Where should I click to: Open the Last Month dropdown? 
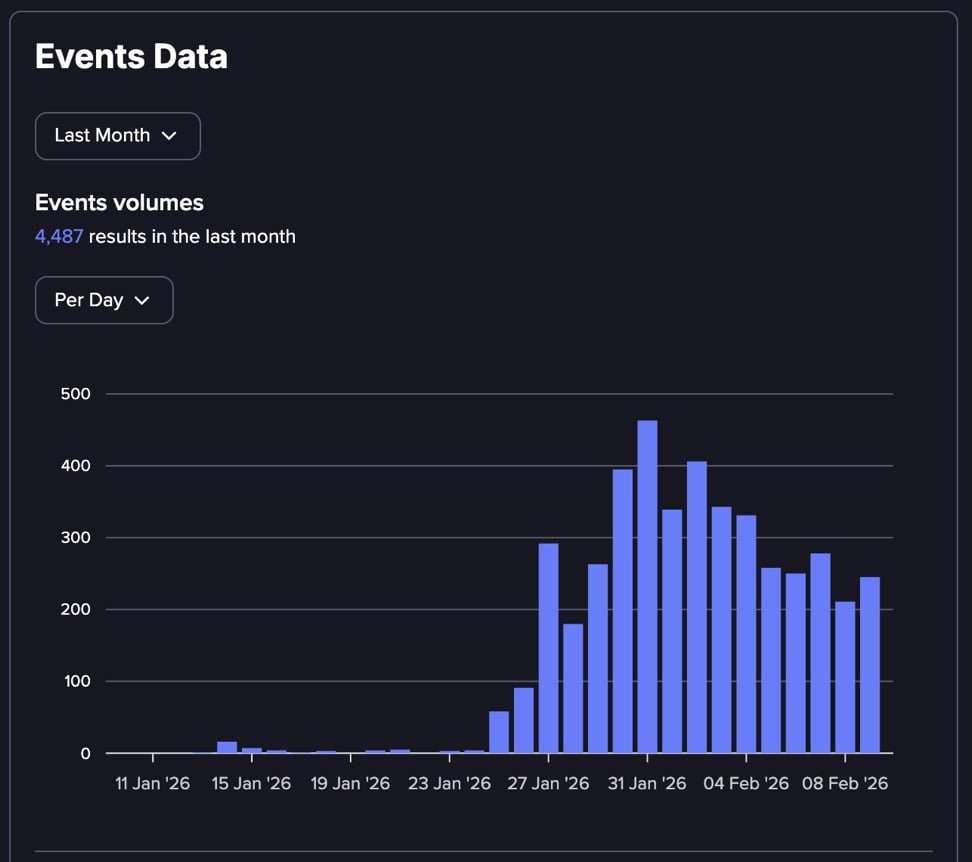tap(117, 136)
